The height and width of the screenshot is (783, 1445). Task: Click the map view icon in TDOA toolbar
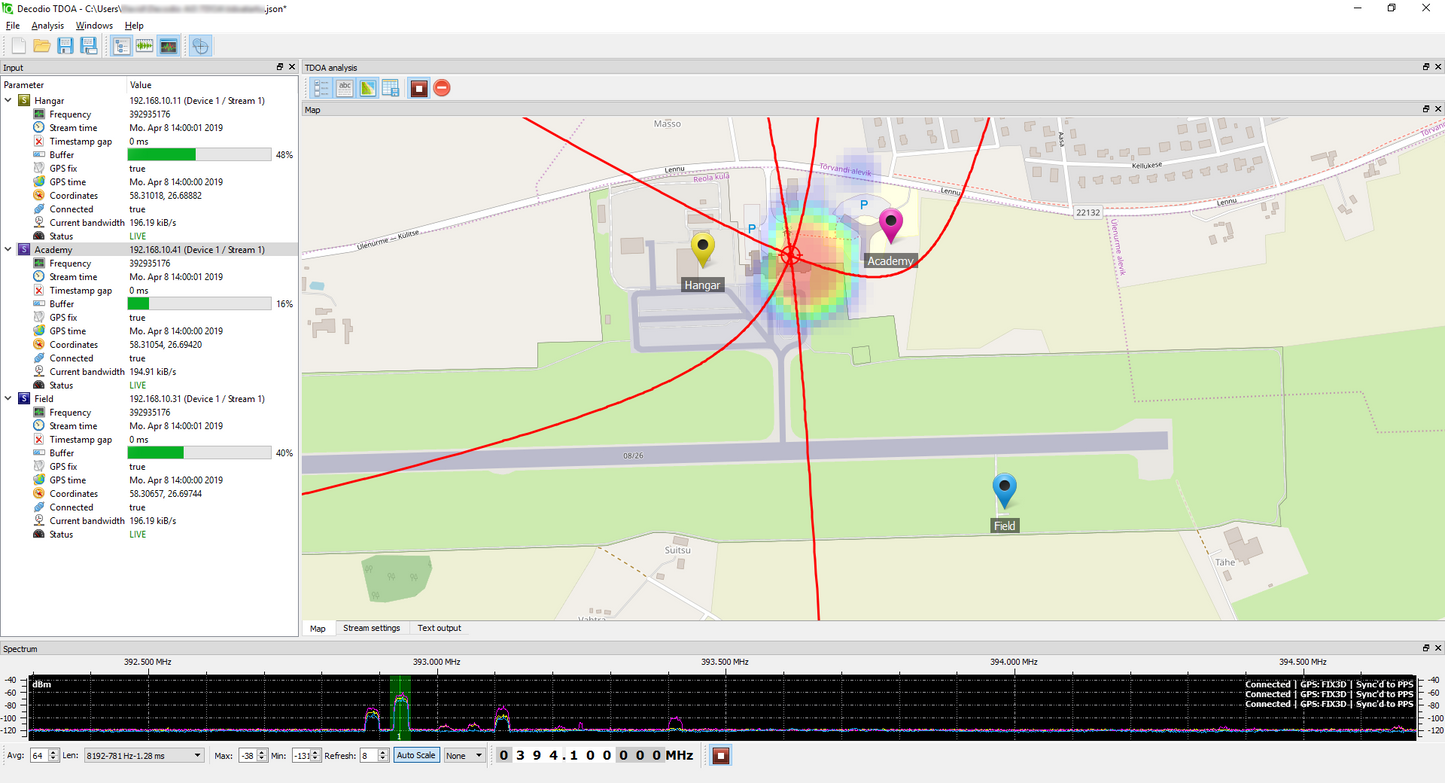(x=368, y=87)
